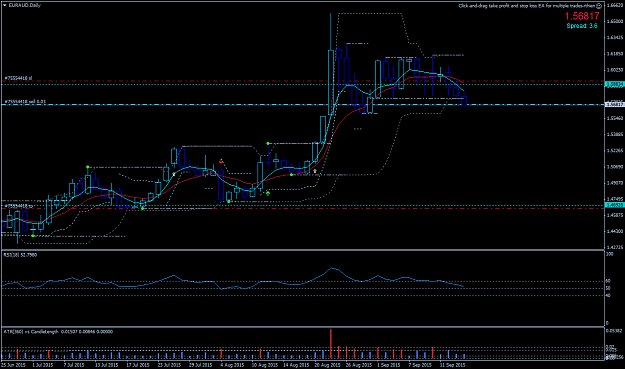Viewport: 625px width, 369px height.
Task: Click the expert advisor smiley icon
Action: [x=599, y=6]
